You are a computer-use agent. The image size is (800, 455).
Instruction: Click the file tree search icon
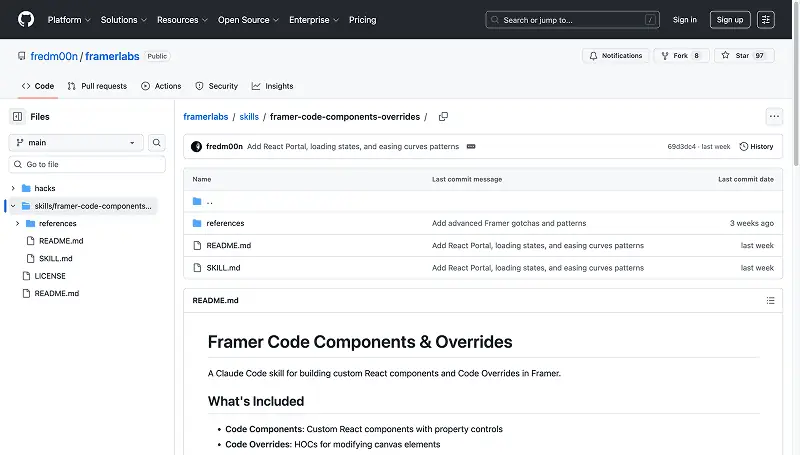tap(157, 143)
